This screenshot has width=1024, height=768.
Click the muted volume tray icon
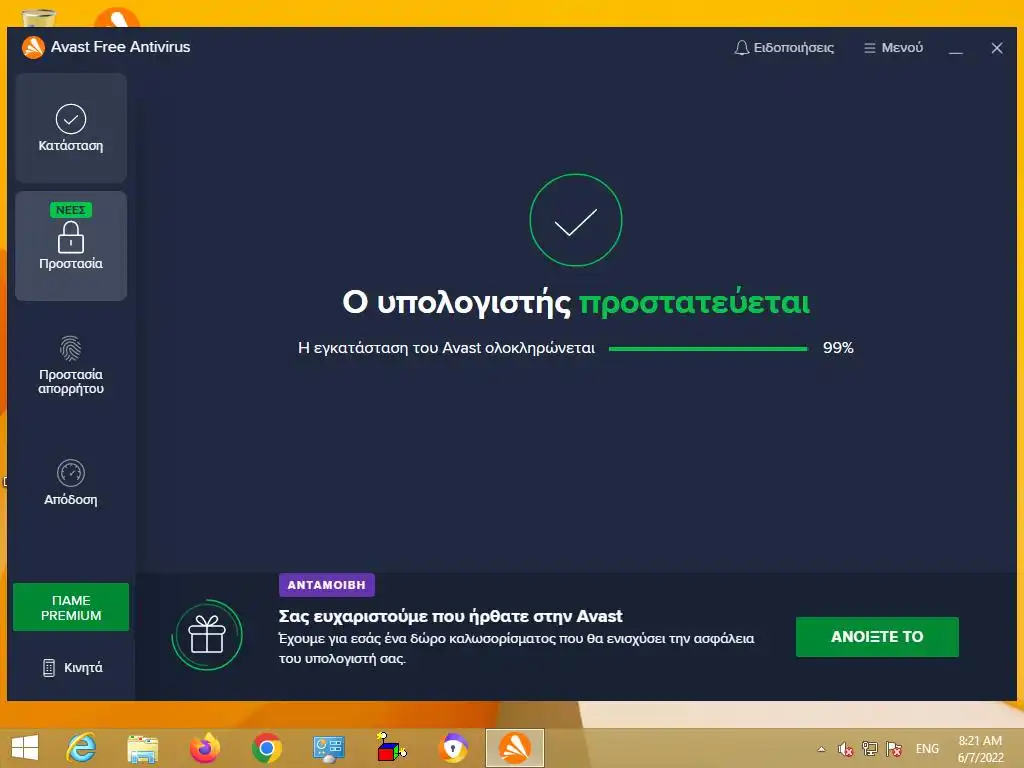[846, 749]
